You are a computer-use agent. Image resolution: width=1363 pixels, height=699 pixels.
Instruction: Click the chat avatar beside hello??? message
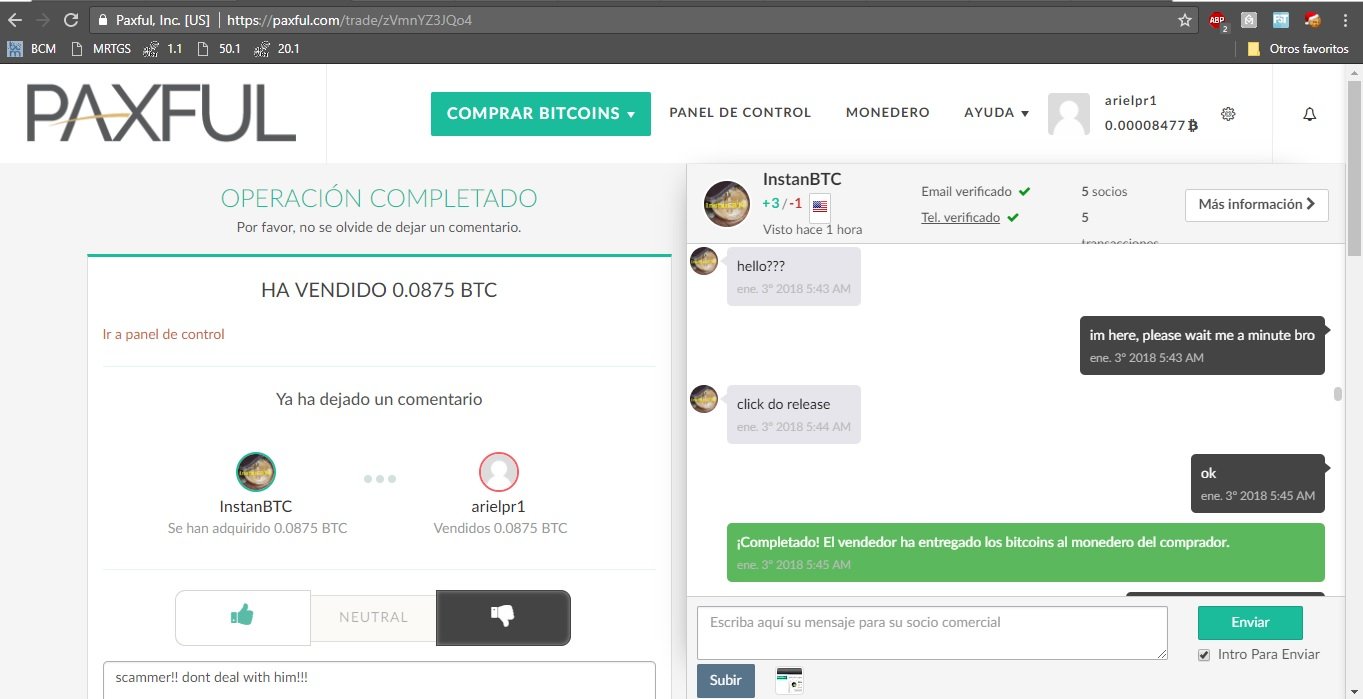point(704,262)
